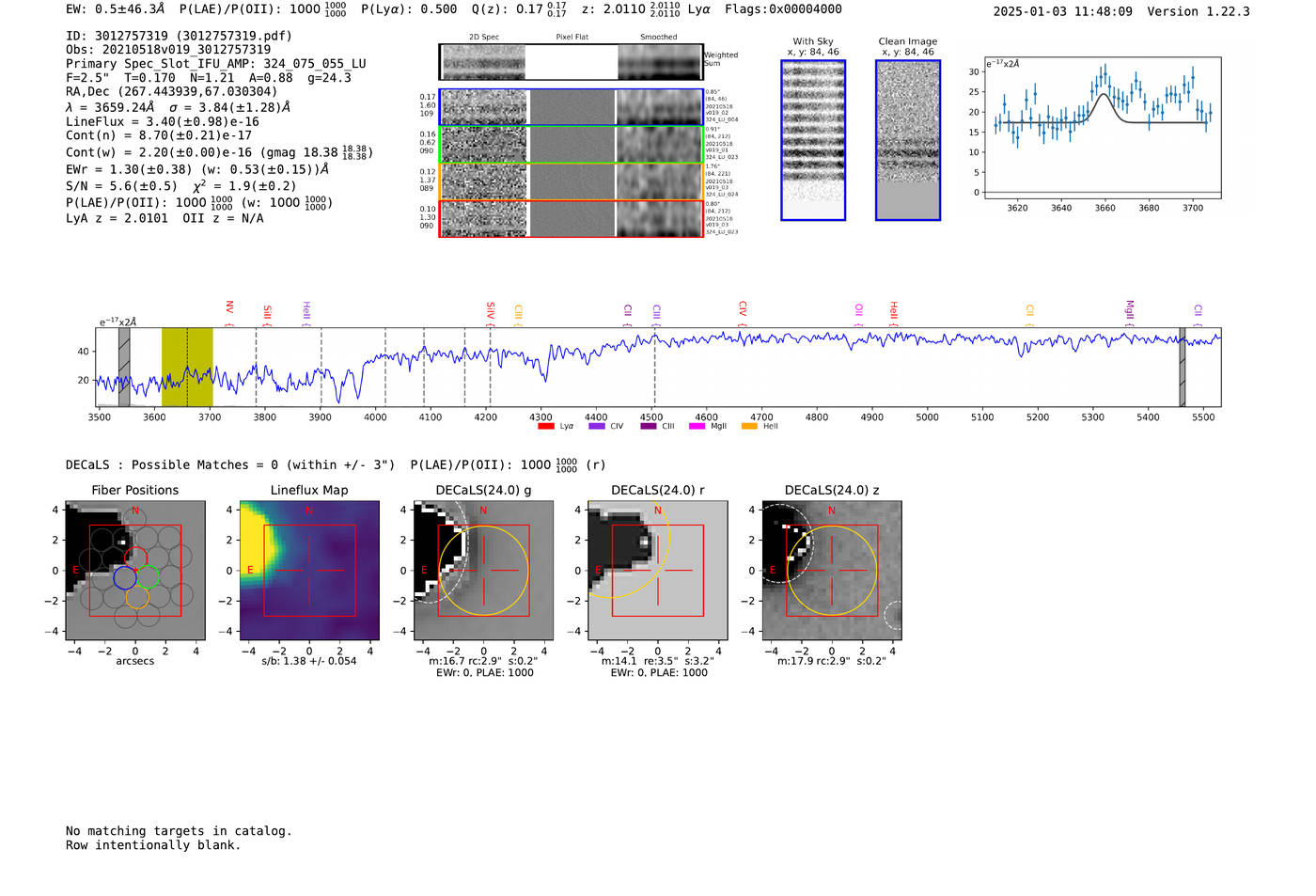The width and height of the screenshot is (1316, 896).
Task: Click the green fiber circle in Fiber Positions
Action: click(149, 577)
